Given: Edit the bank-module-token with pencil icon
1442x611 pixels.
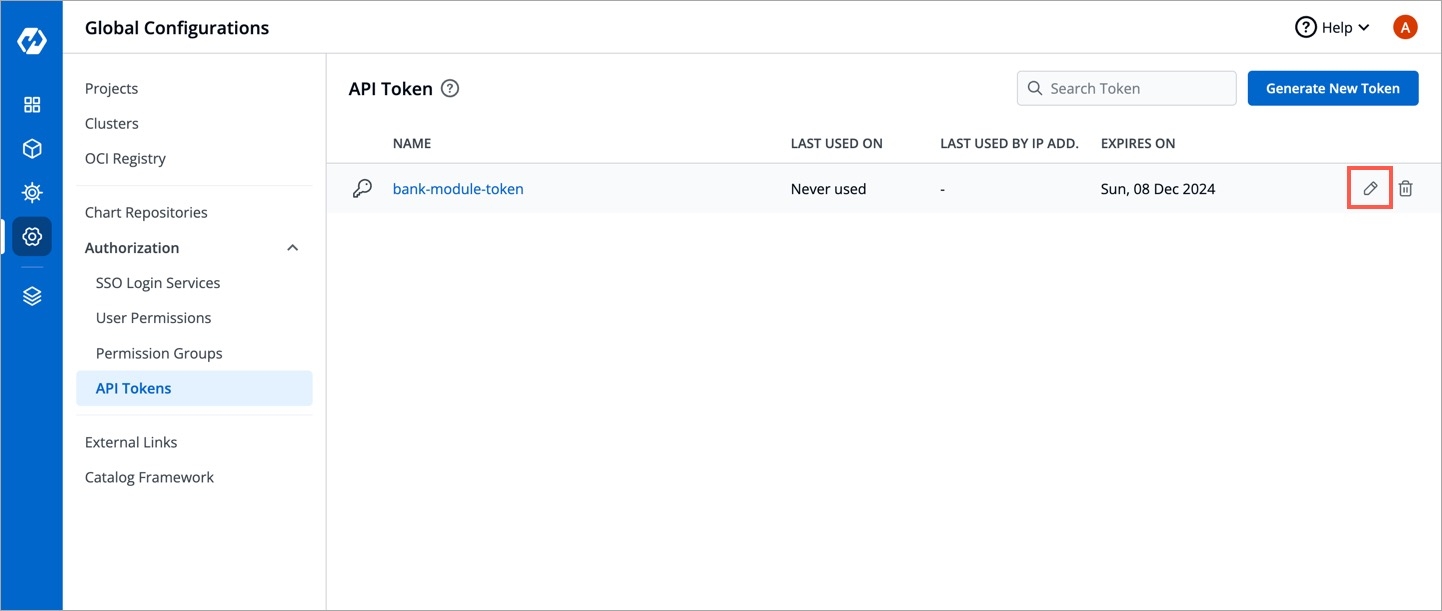Looking at the screenshot, I should click(1370, 188).
